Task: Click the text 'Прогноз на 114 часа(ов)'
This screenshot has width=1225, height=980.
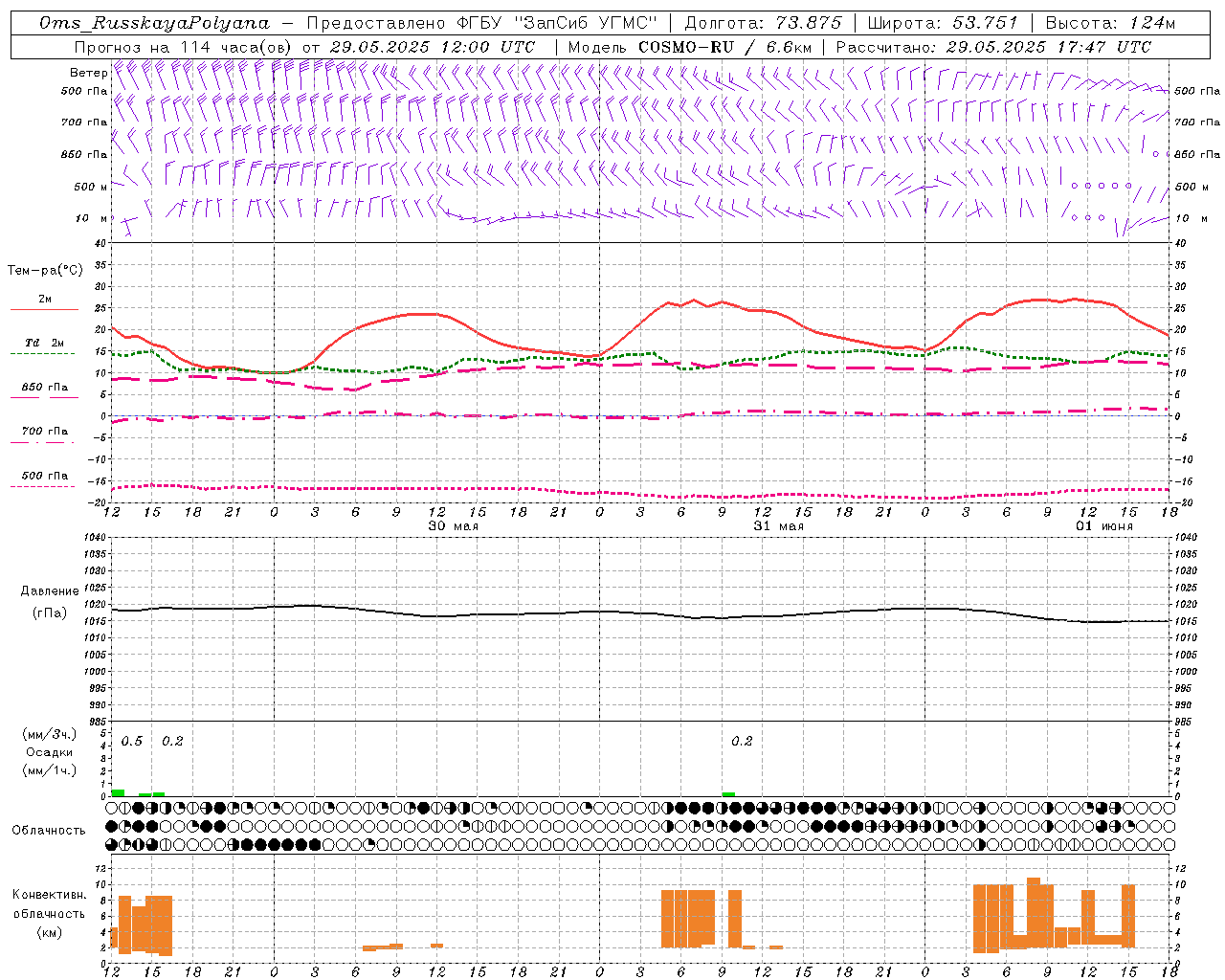Action: (x=184, y=47)
